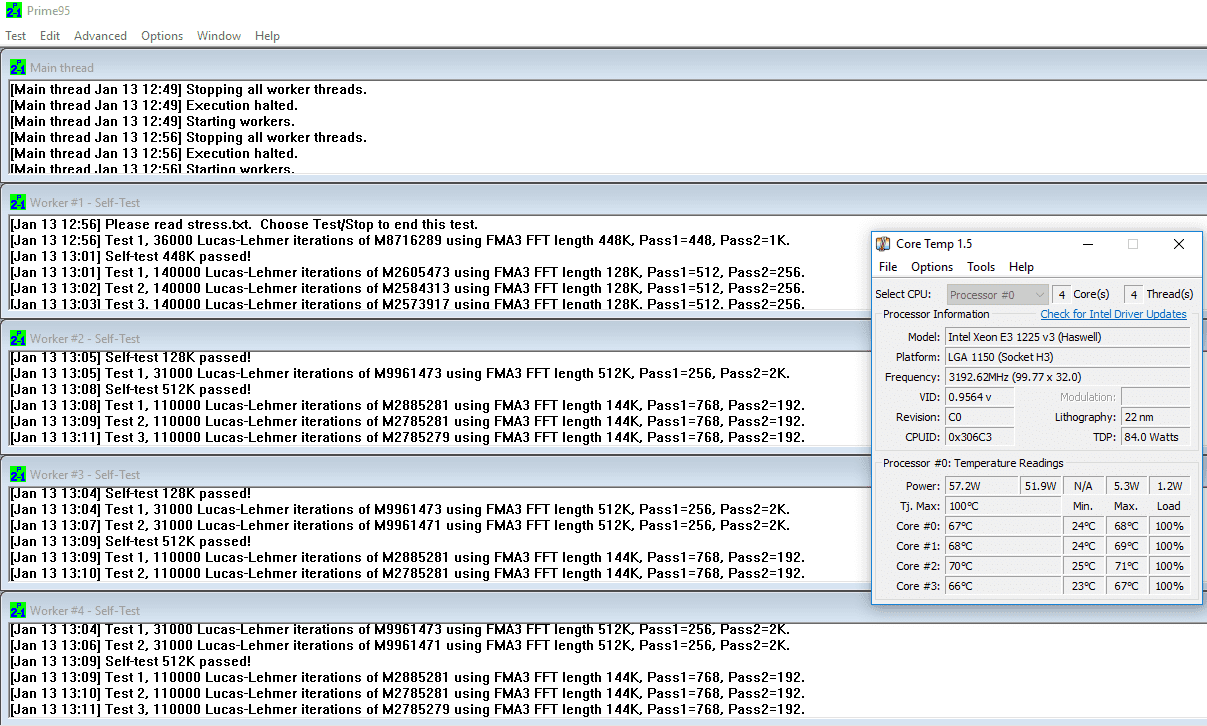Click the Worker #3 window icon
1207x726 pixels.
tap(18, 474)
